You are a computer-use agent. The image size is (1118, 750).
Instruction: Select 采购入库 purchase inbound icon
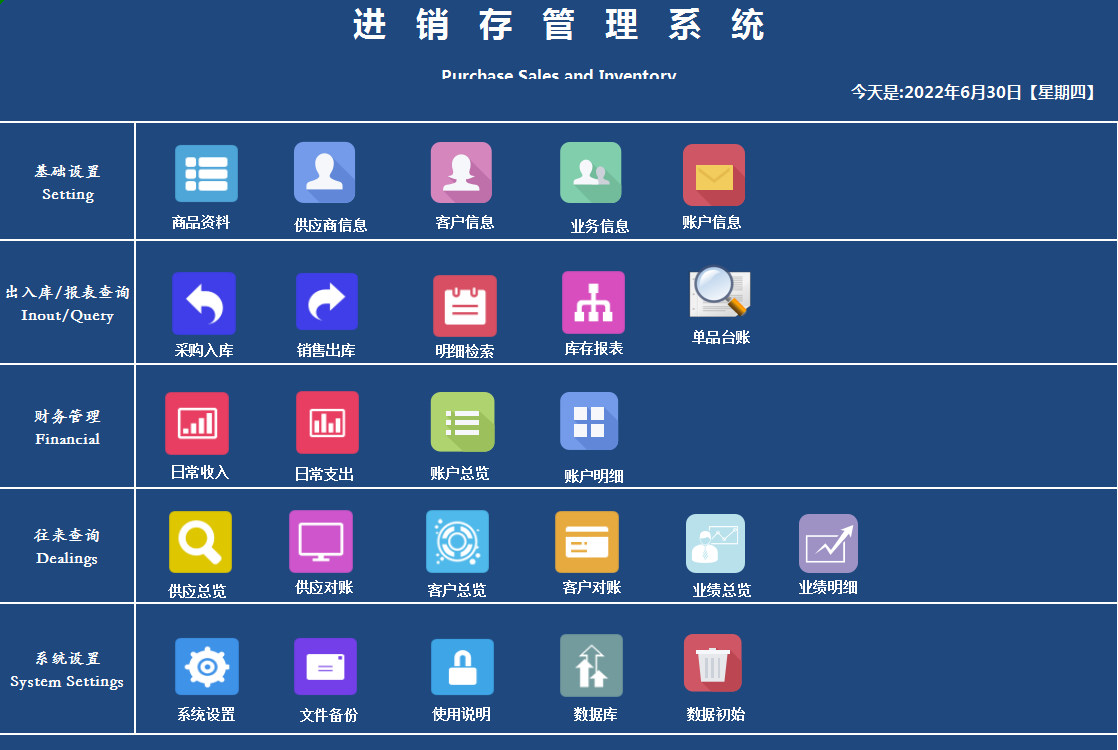pos(206,301)
